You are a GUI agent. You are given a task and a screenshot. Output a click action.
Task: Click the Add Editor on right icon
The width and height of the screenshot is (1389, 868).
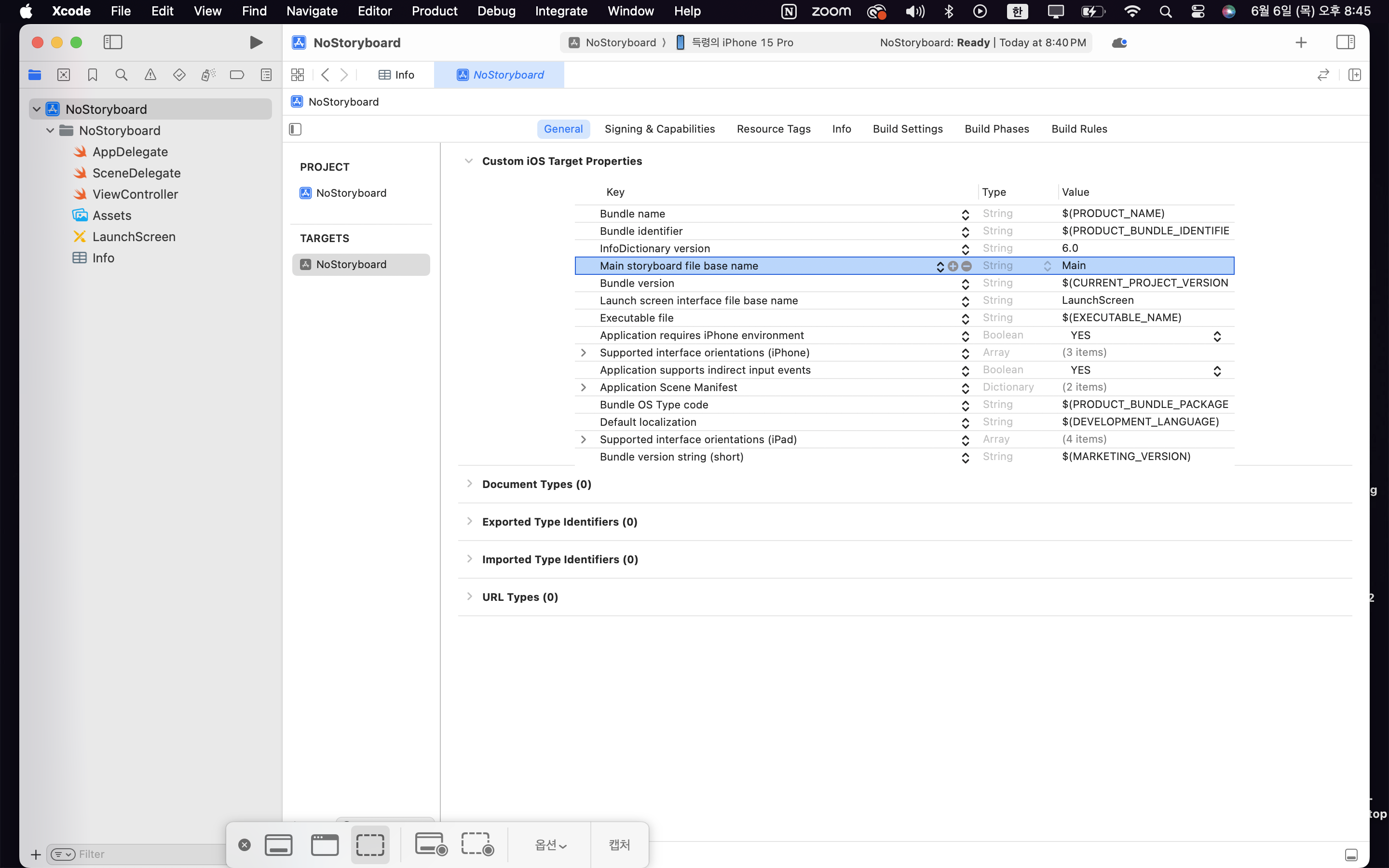1355,75
